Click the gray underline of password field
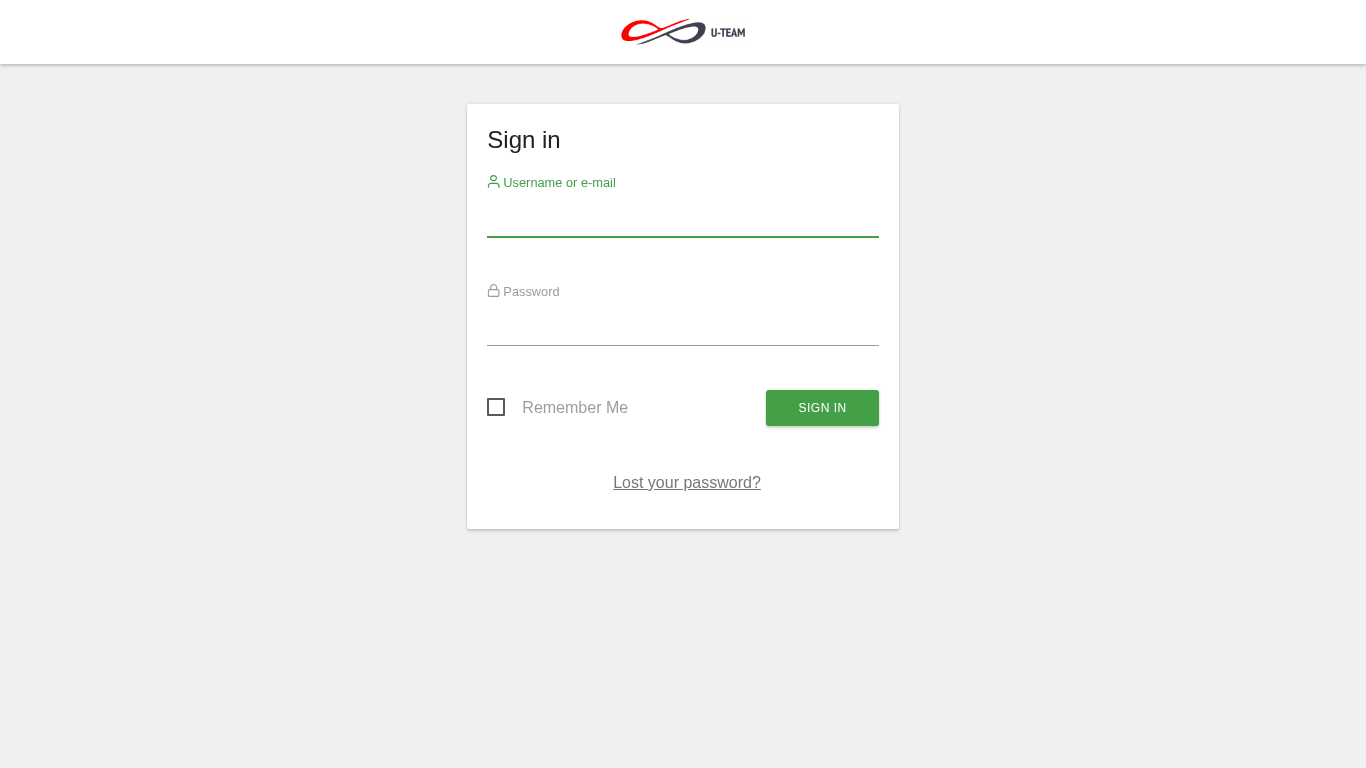This screenshot has width=1366, height=768. click(683, 345)
